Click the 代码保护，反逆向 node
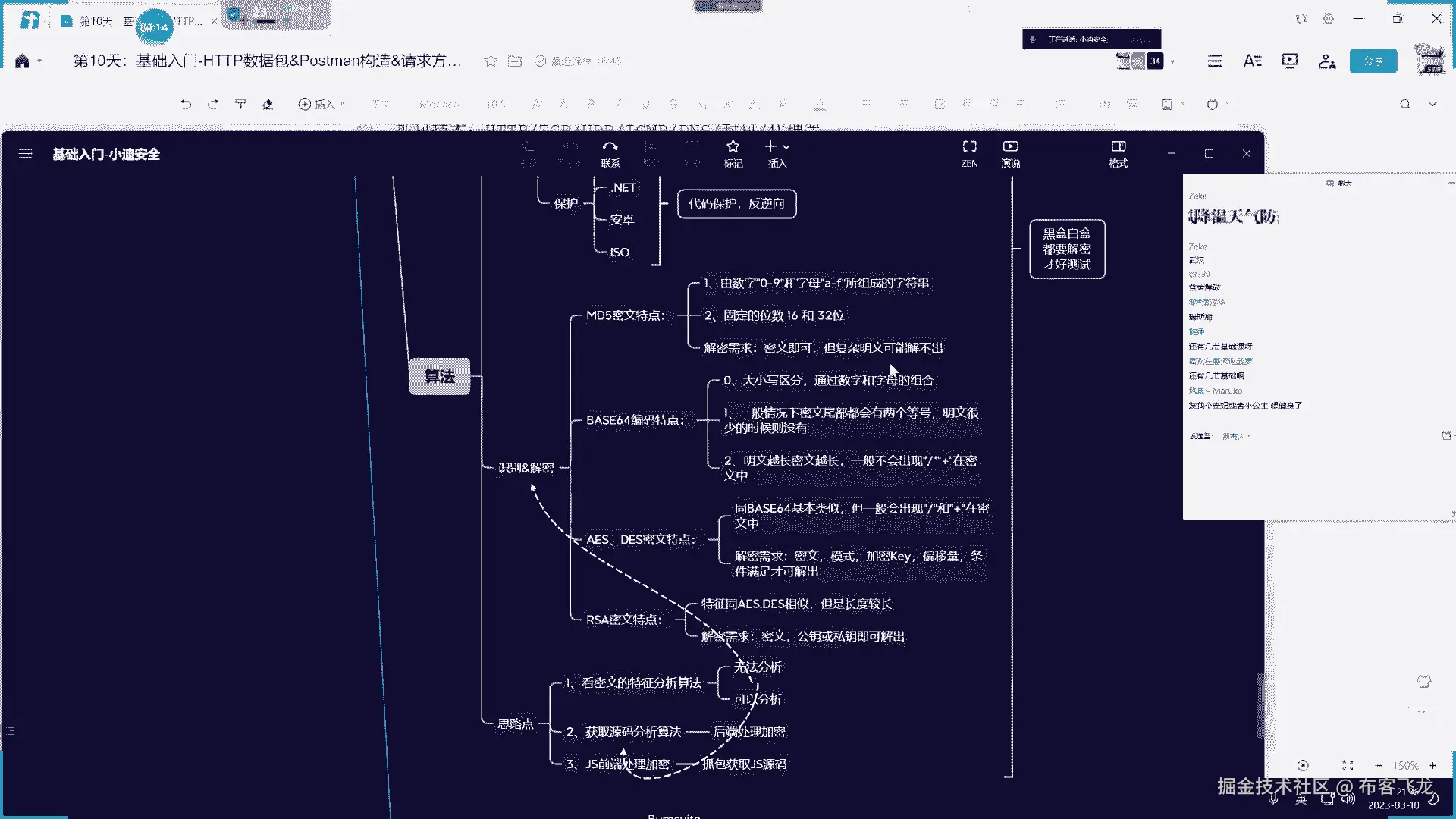 coord(736,203)
